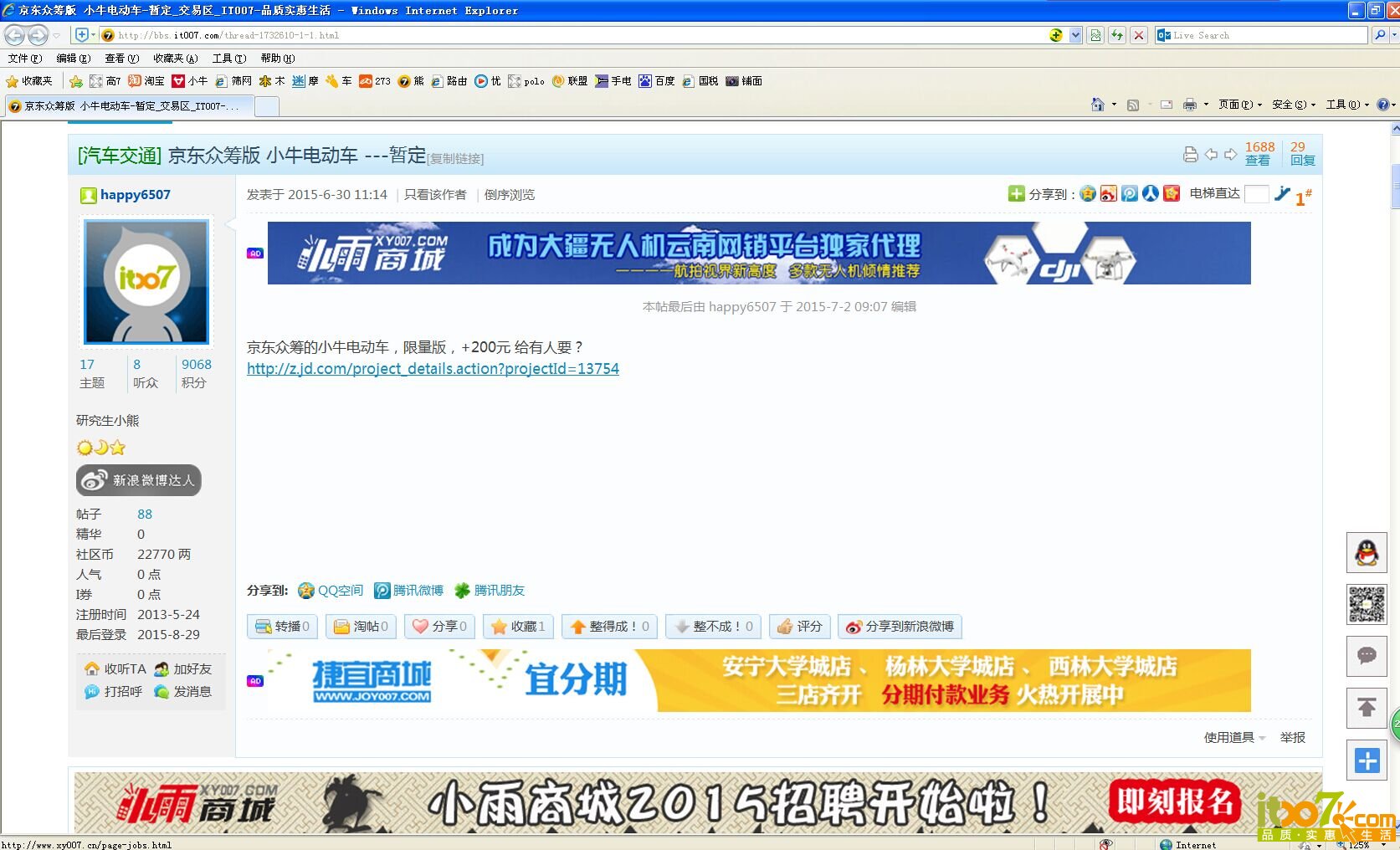The height and width of the screenshot is (850, 1400).
Task: Open the 查看(V) menu
Action: 121,58
